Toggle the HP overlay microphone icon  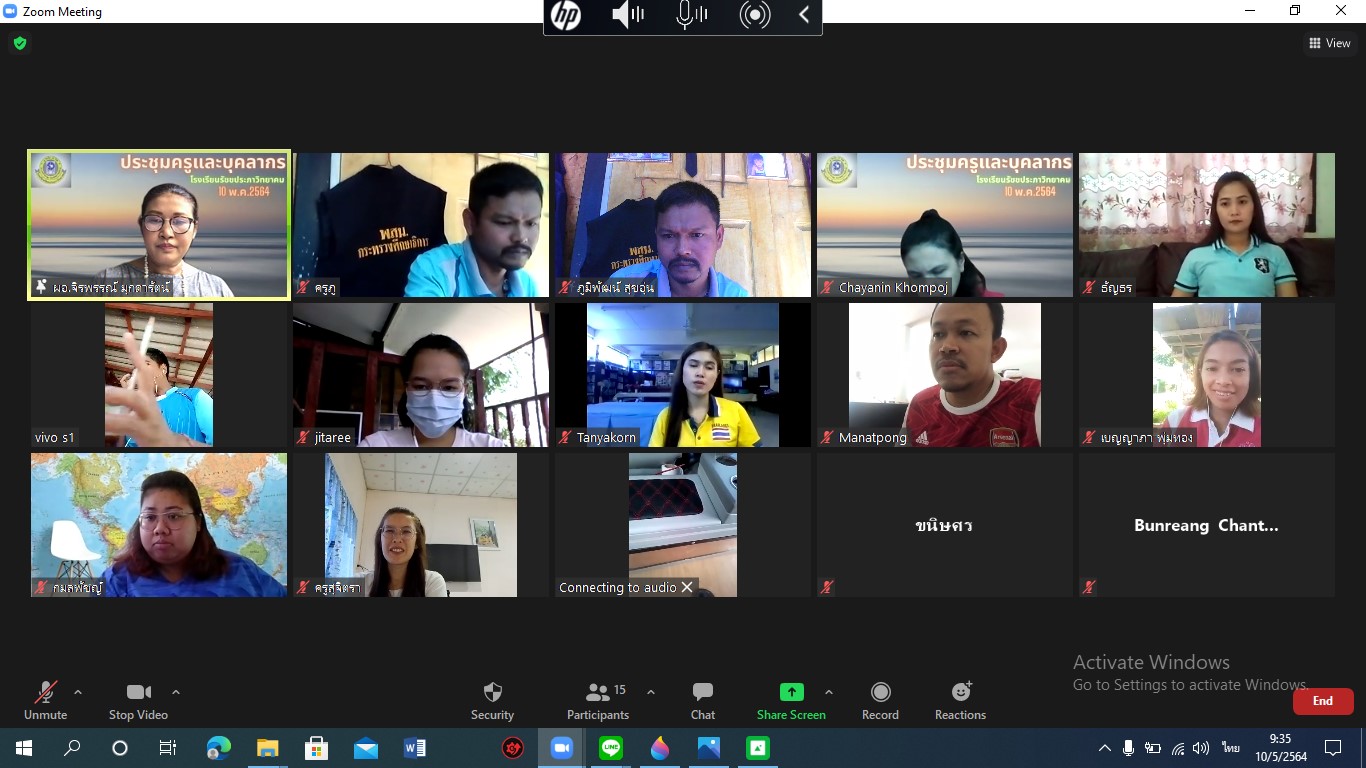(x=691, y=15)
